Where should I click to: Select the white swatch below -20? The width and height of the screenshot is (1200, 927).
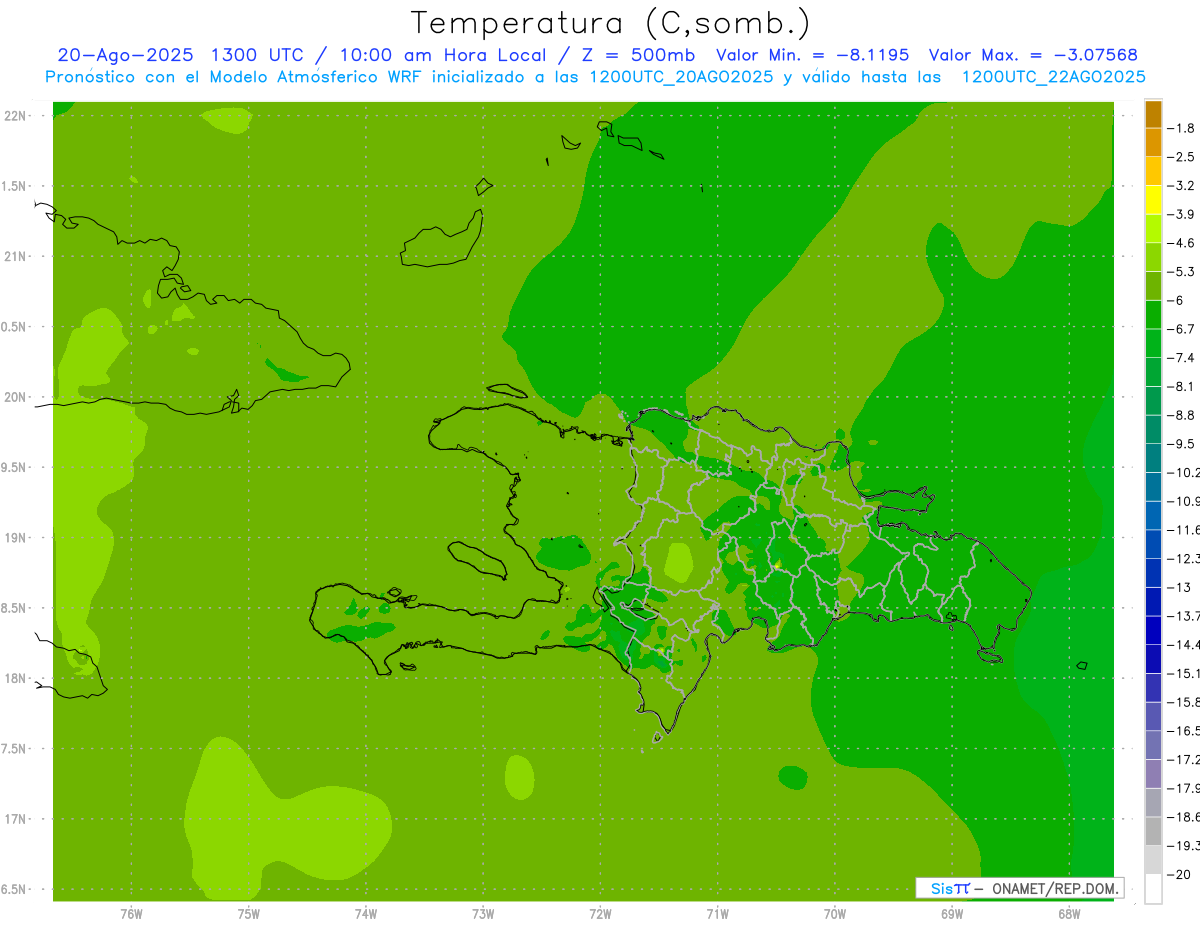point(1153,889)
